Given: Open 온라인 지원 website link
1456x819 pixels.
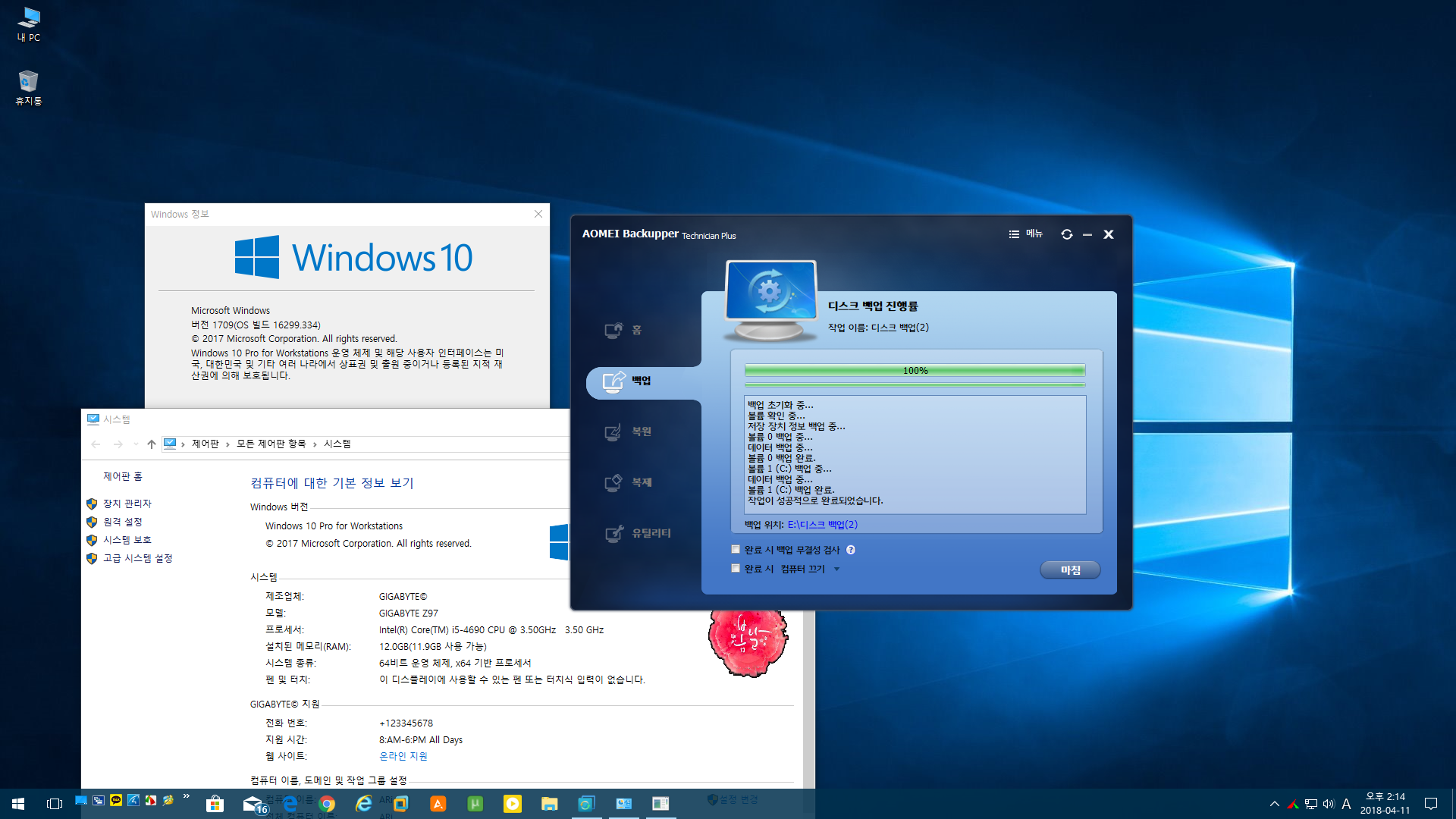Looking at the screenshot, I should [403, 756].
